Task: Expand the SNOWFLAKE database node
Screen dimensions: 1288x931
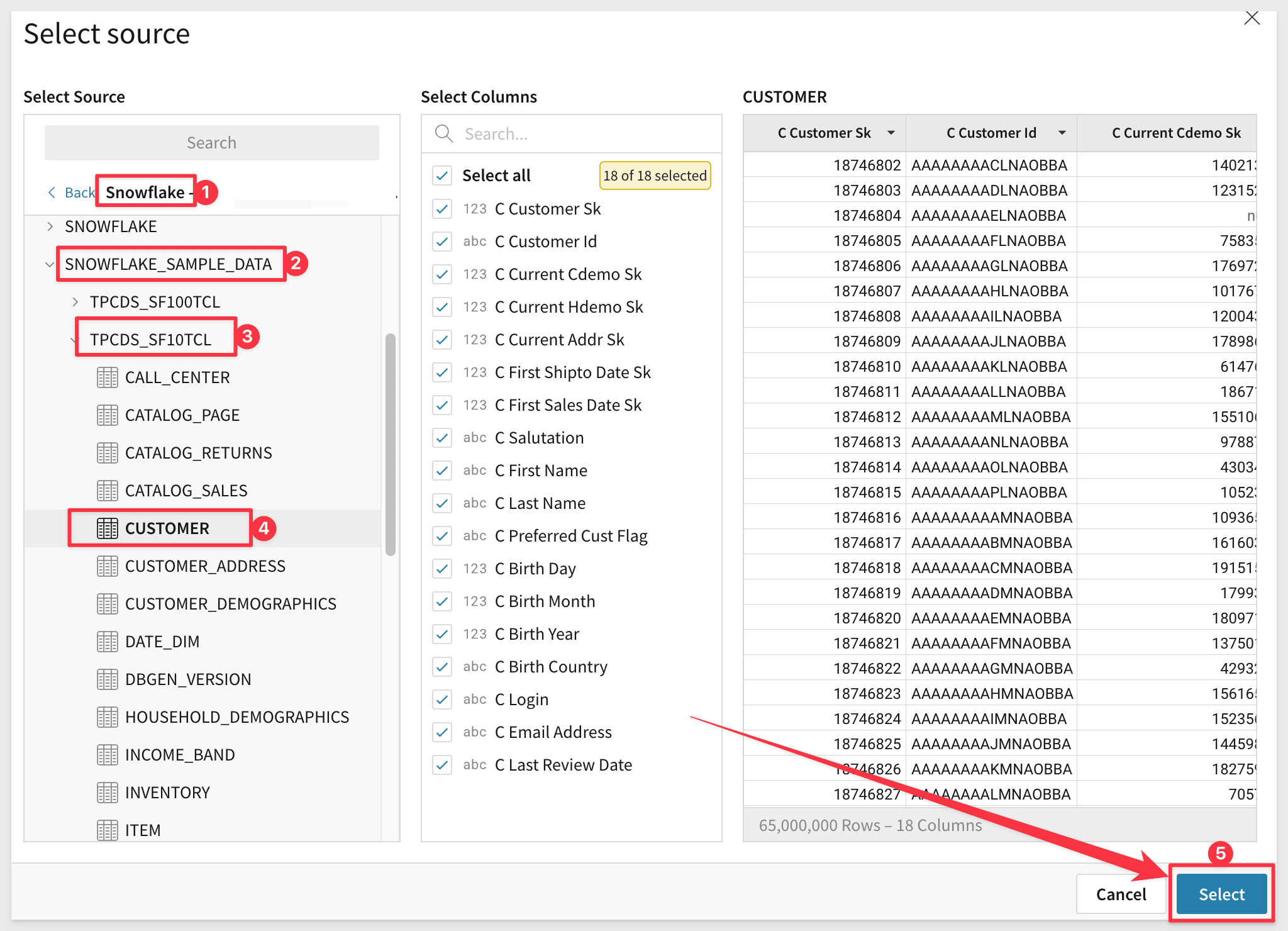Action: click(50, 226)
